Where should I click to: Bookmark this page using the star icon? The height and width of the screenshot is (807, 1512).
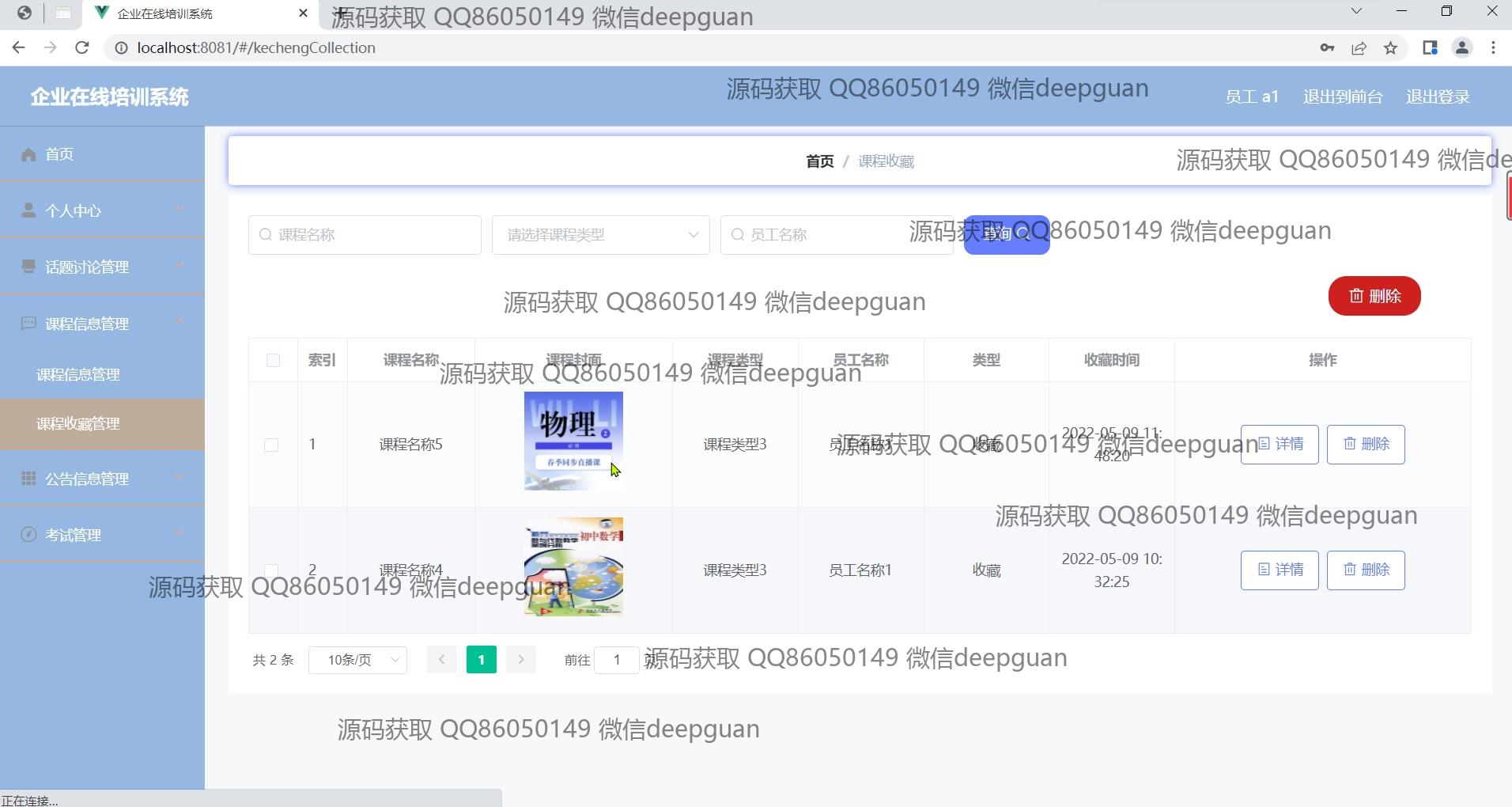point(1390,48)
